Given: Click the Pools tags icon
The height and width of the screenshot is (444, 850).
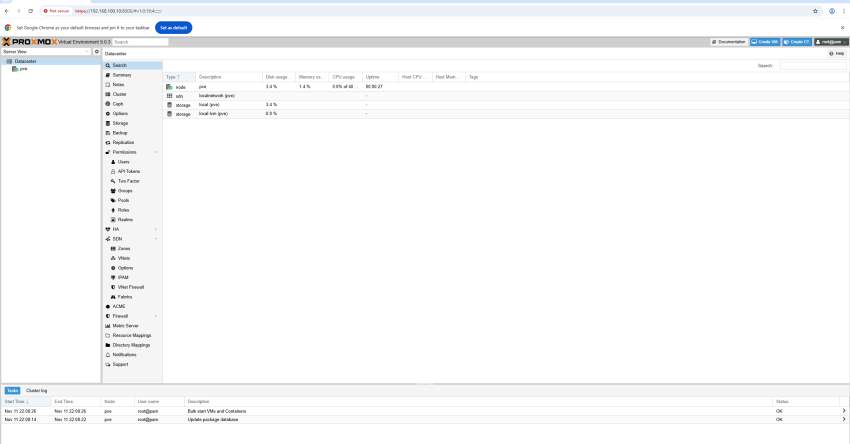Looking at the screenshot, I should [x=113, y=201].
